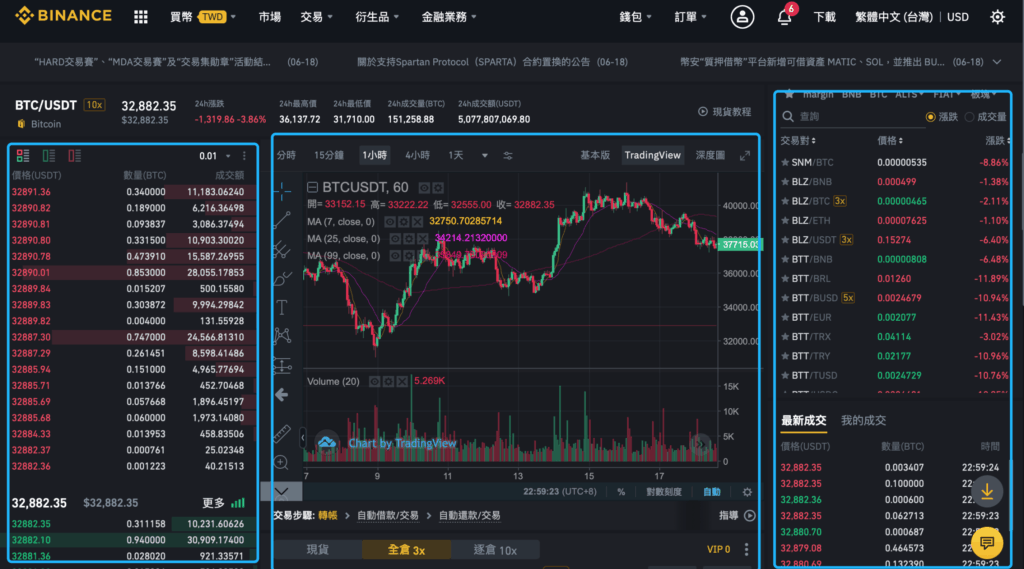Select the ruler measure tool
The image size is (1024, 569).
[x=281, y=433]
